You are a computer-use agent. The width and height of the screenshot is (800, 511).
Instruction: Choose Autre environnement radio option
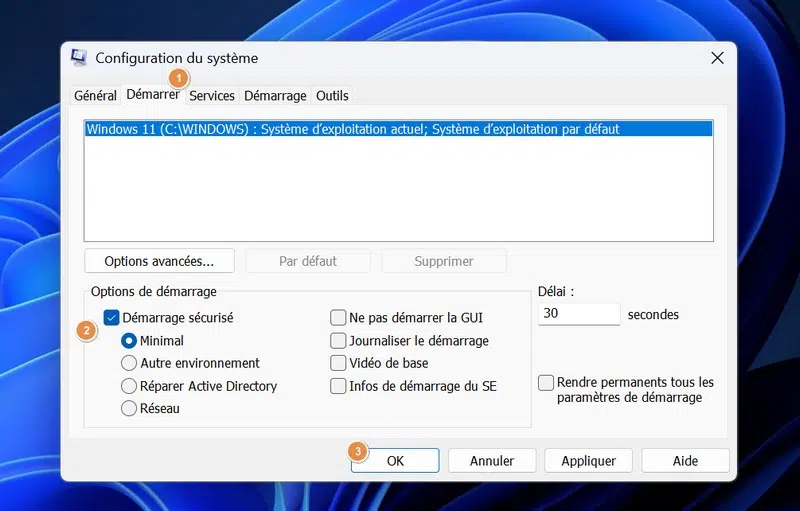129,363
